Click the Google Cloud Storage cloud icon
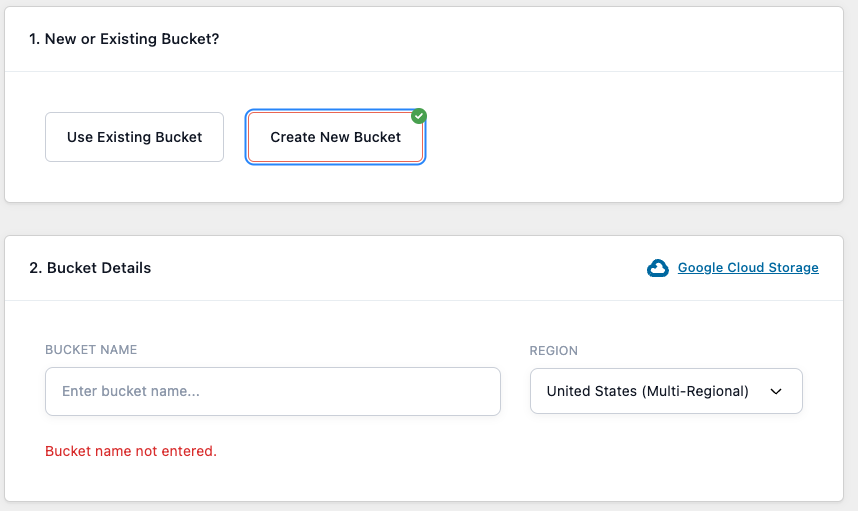858x511 pixels. [657, 268]
